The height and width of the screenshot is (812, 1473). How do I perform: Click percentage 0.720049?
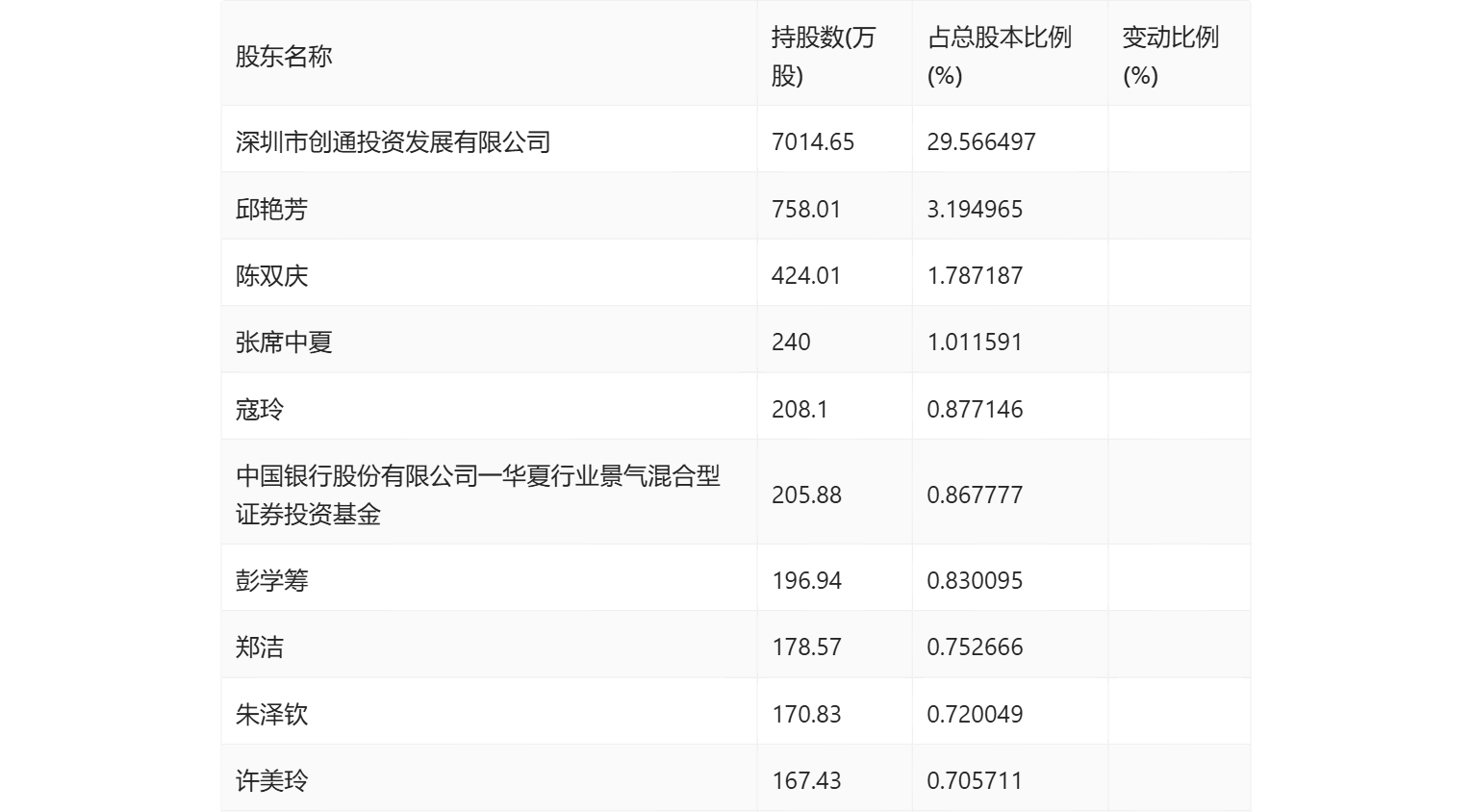click(975, 715)
